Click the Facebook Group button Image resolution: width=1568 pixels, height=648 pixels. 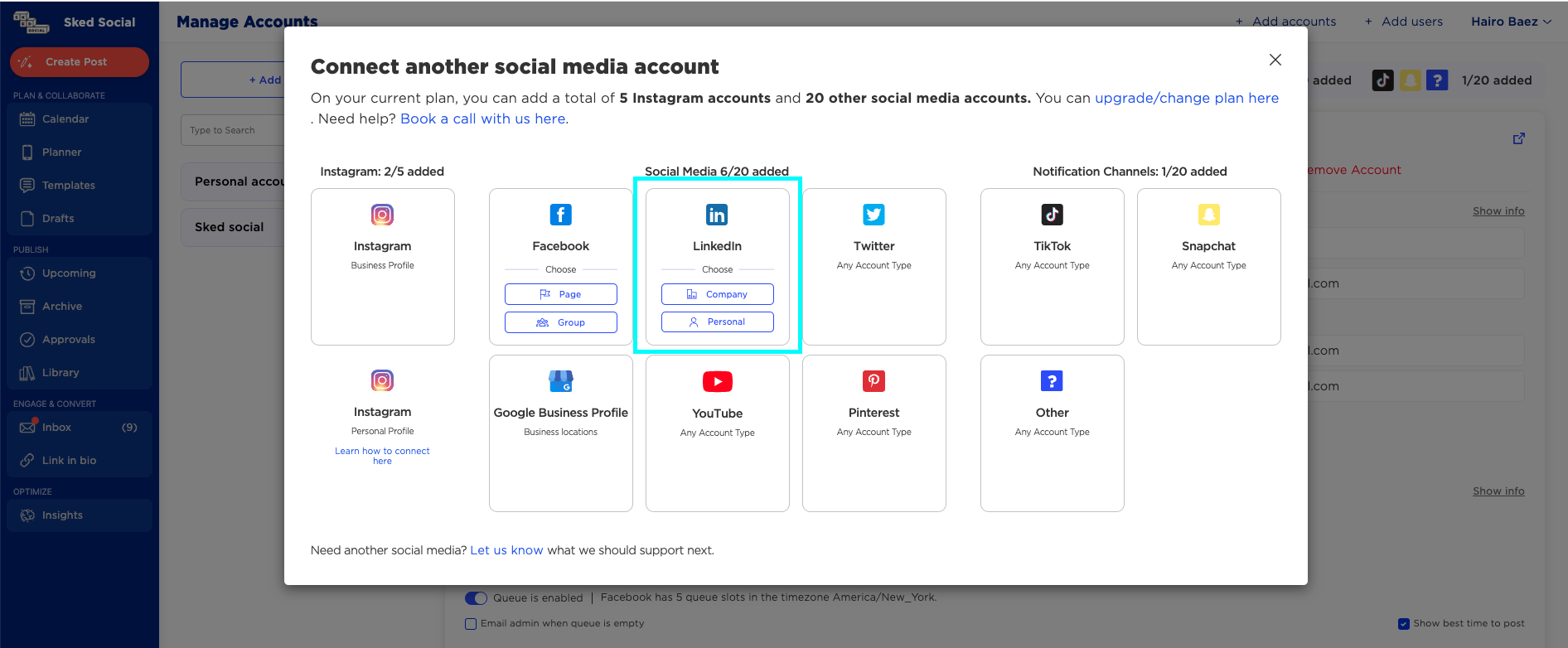[561, 322]
